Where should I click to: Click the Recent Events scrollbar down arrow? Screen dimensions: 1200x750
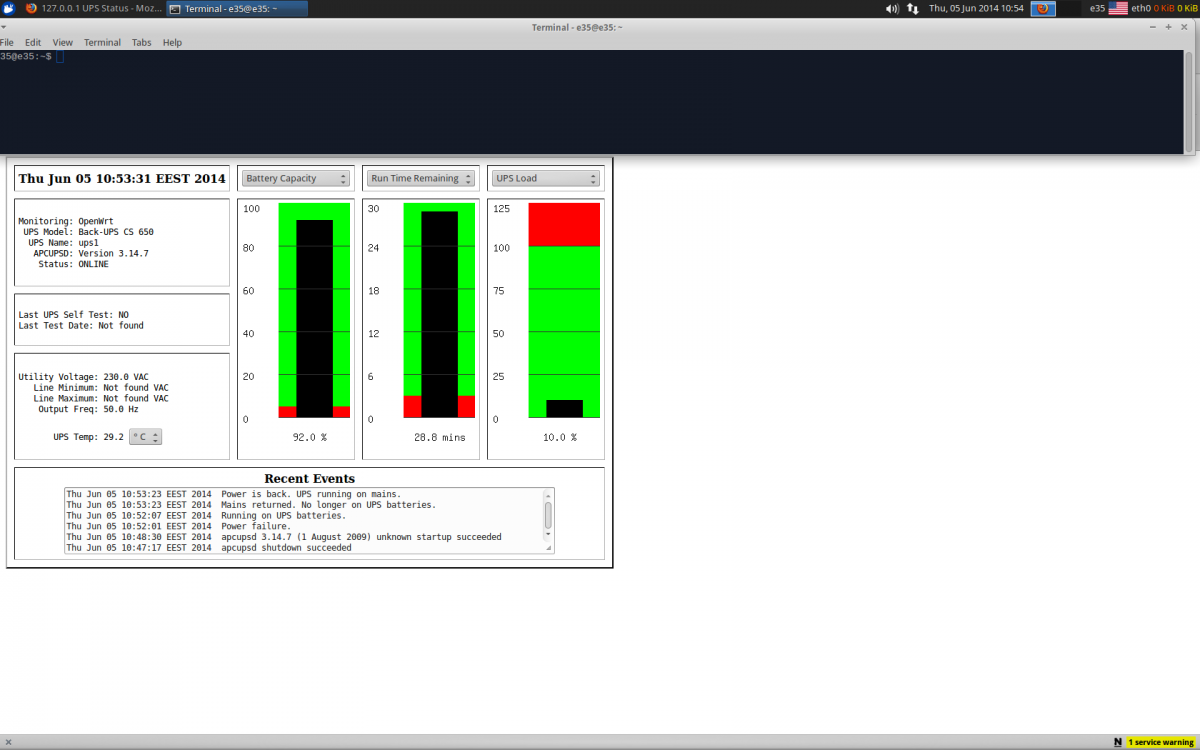548,535
